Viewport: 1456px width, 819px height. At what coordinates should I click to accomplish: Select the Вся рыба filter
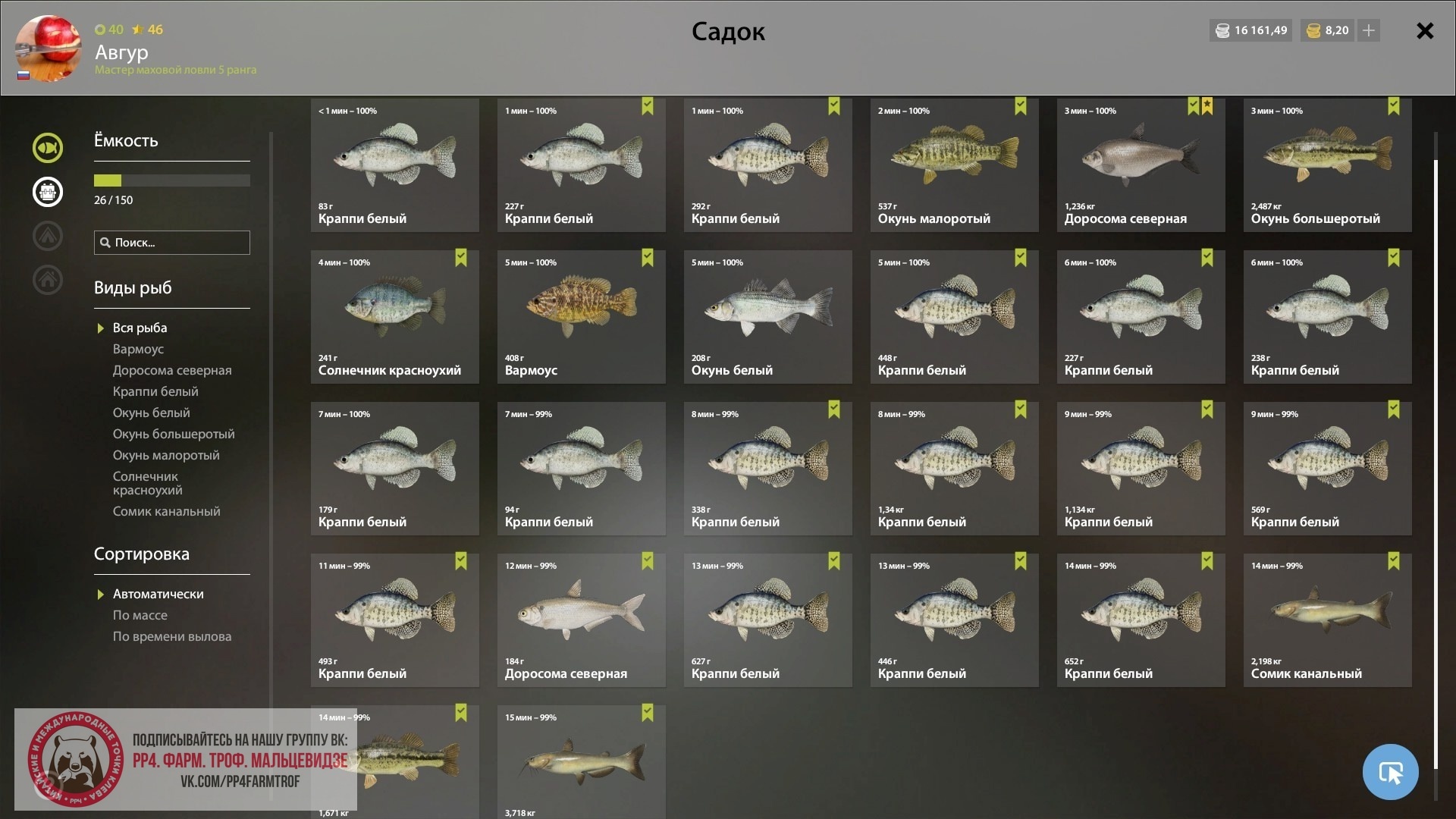140,328
